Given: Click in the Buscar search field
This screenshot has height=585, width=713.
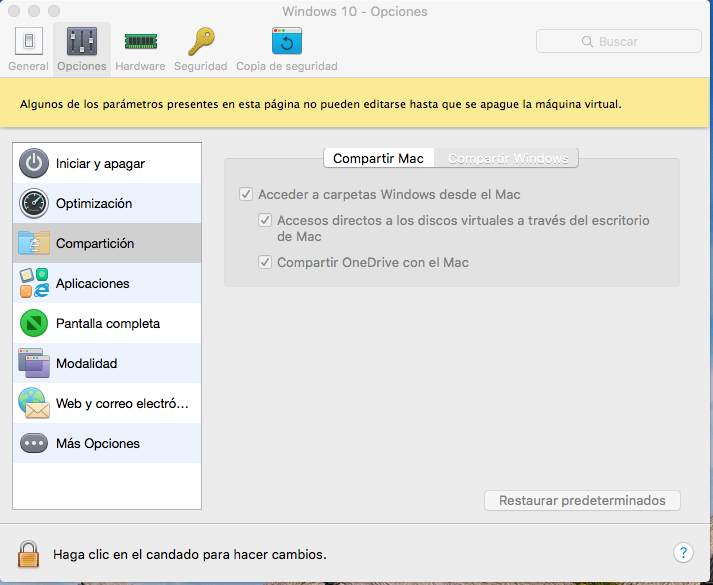Looking at the screenshot, I should click(x=619, y=41).
